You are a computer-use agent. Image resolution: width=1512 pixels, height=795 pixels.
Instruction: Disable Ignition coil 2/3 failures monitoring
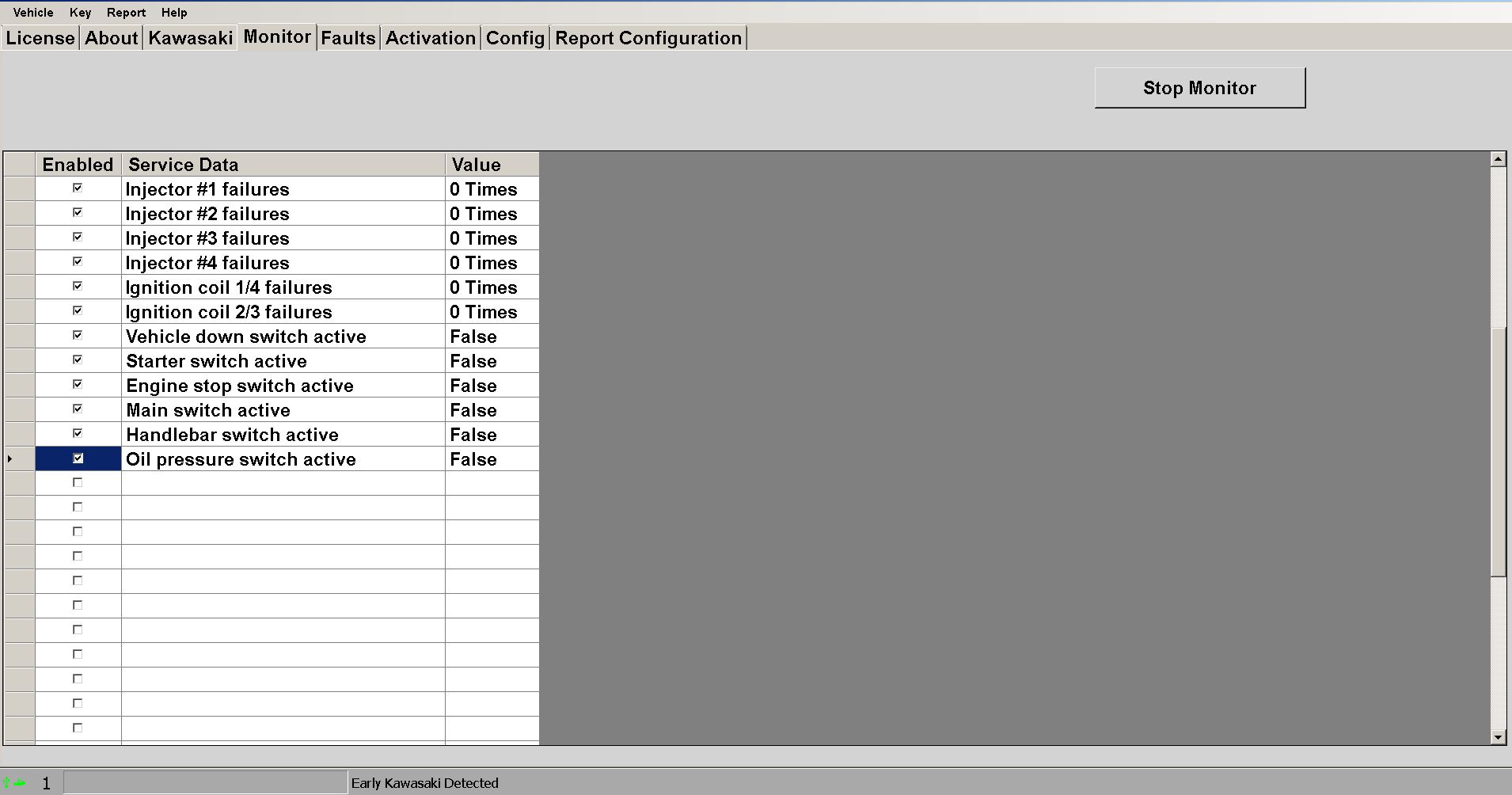78,310
